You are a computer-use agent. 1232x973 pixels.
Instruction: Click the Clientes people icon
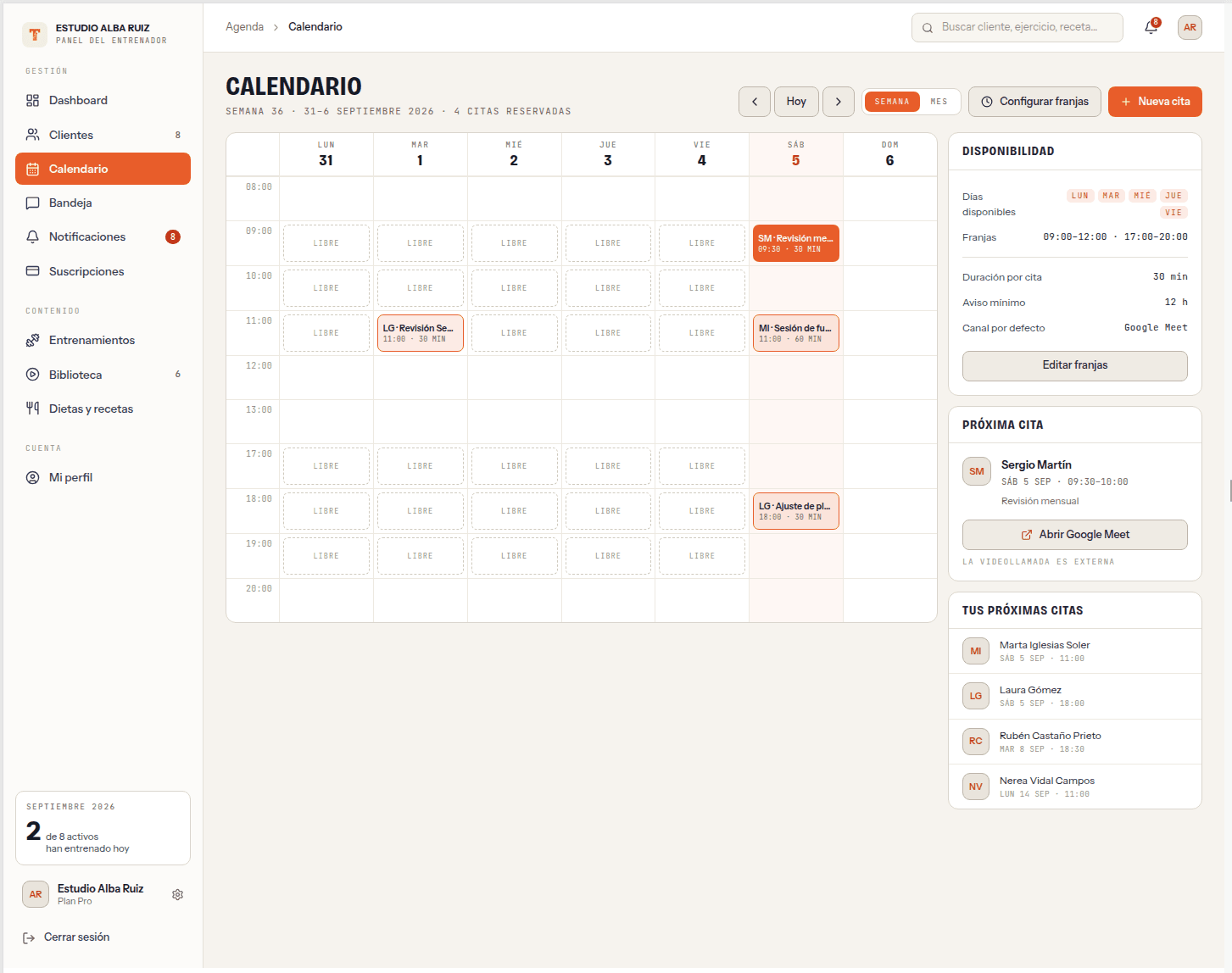click(32, 135)
